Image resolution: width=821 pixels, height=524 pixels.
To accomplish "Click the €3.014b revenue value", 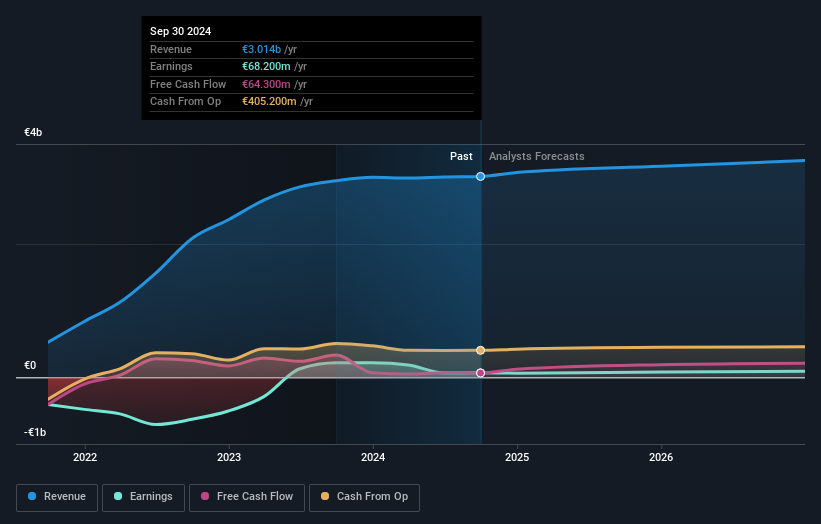I will [261, 49].
